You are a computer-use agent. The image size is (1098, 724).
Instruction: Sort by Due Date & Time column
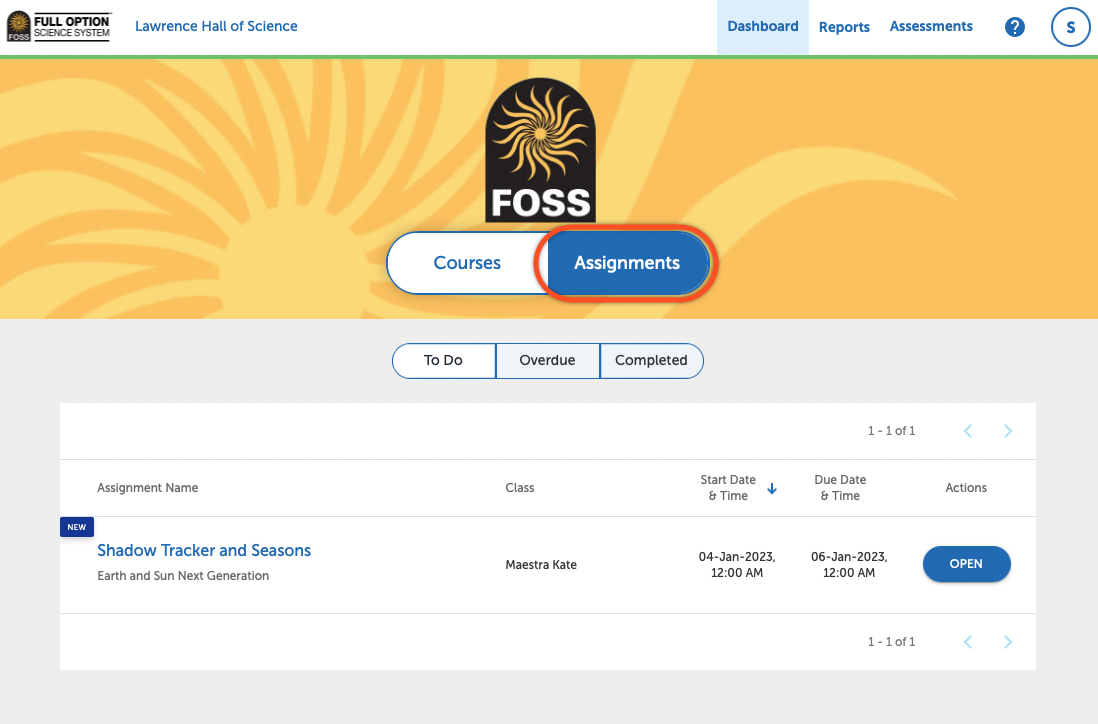tap(840, 488)
